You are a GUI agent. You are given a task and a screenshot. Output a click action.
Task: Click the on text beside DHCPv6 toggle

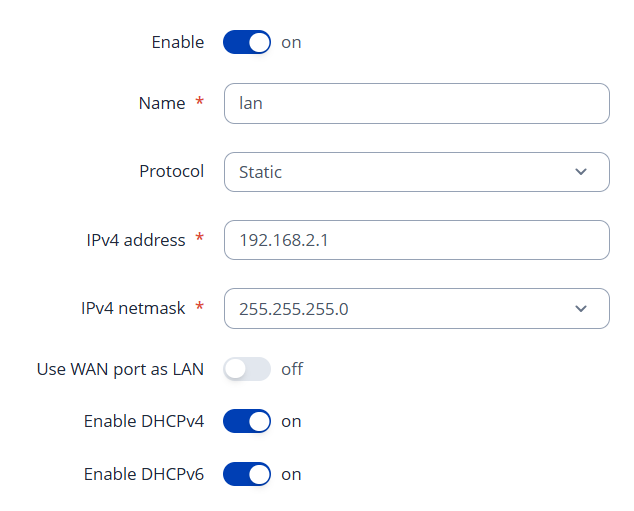click(x=291, y=473)
